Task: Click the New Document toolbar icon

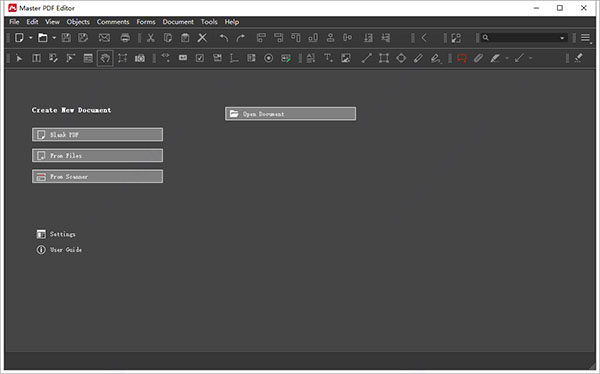Action: (x=19, y=38)
